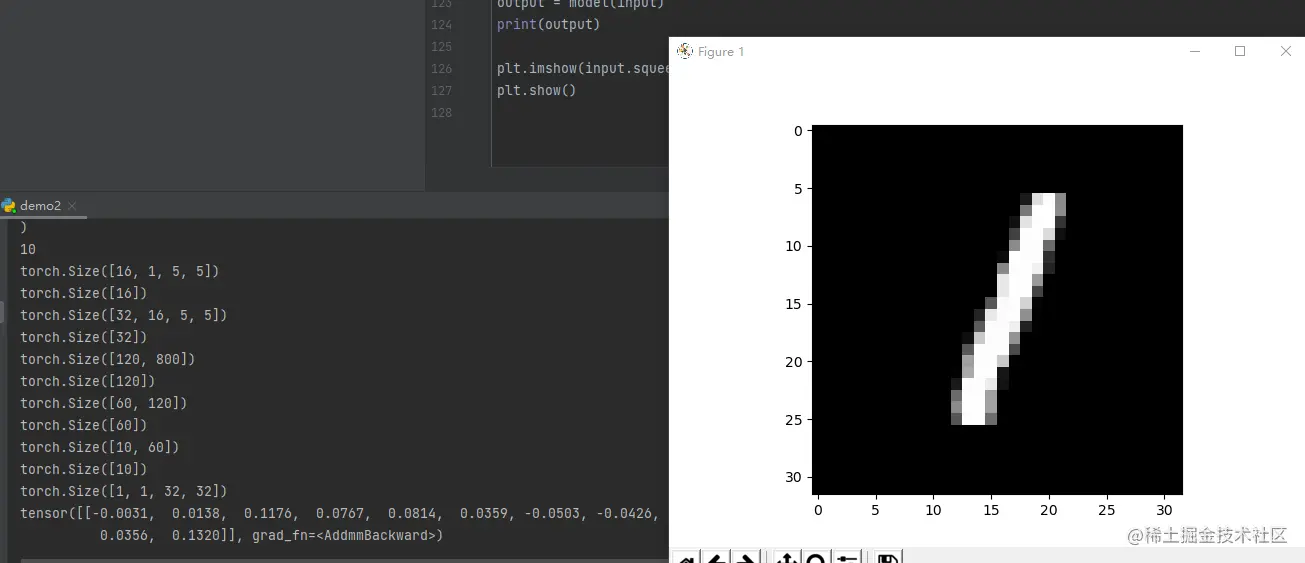
Task: Close the Figure 1 window
Action: pyautogui.click(x=1286, y=51)
